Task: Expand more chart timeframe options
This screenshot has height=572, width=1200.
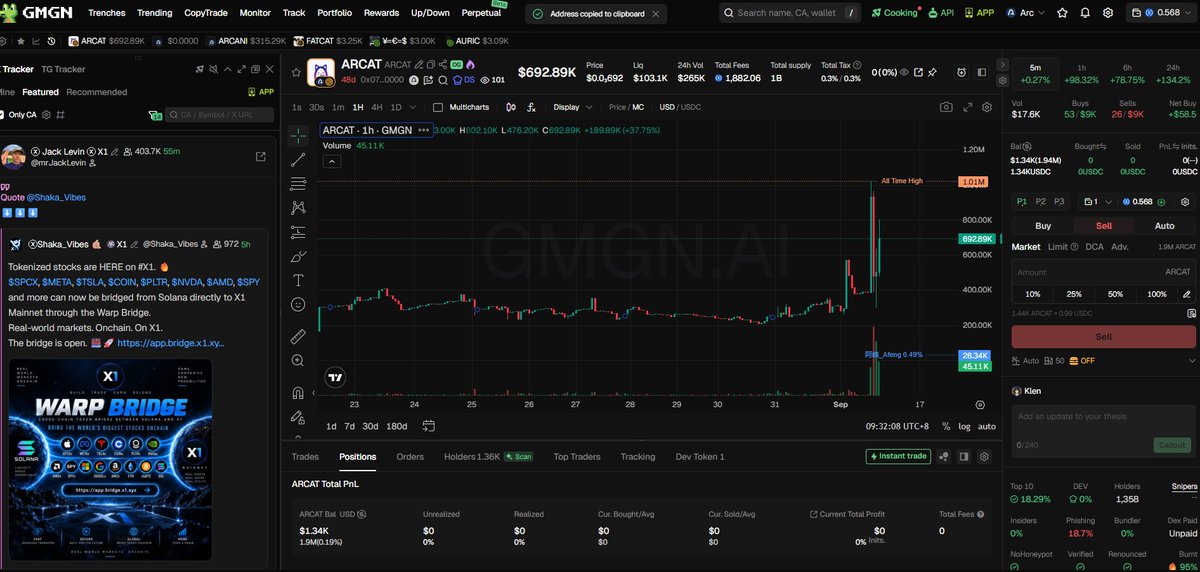Action: (x=412, y=107)
